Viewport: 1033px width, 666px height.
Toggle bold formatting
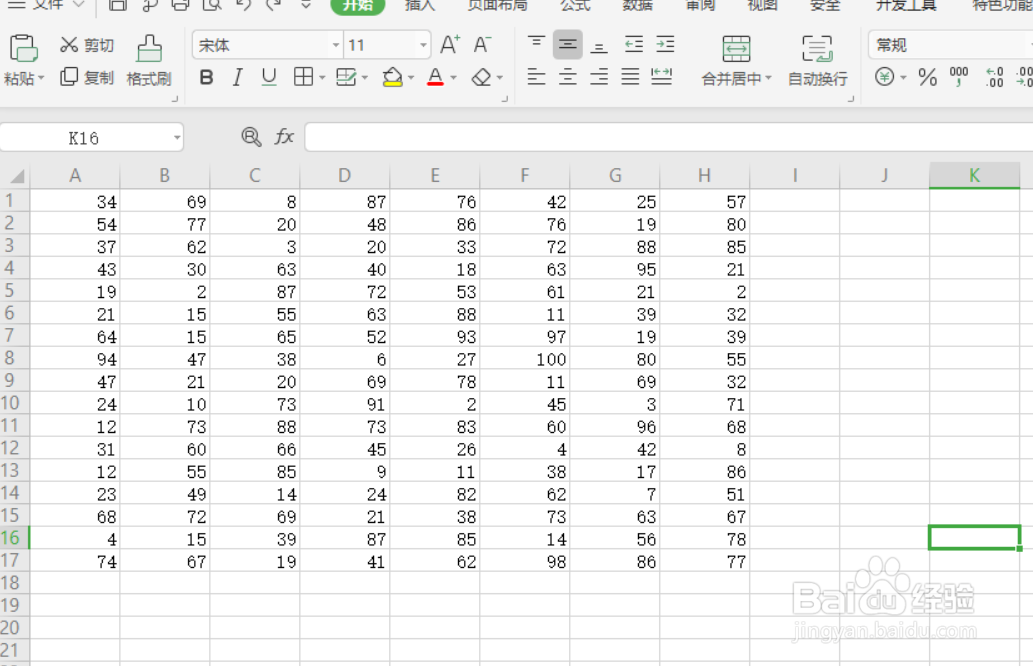(206, 77)
